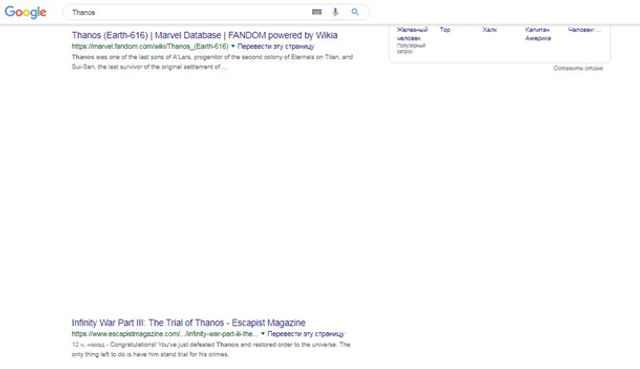The image size is (640, 369).
Task: Translate the Marvel Database page link
Action: 276,47
